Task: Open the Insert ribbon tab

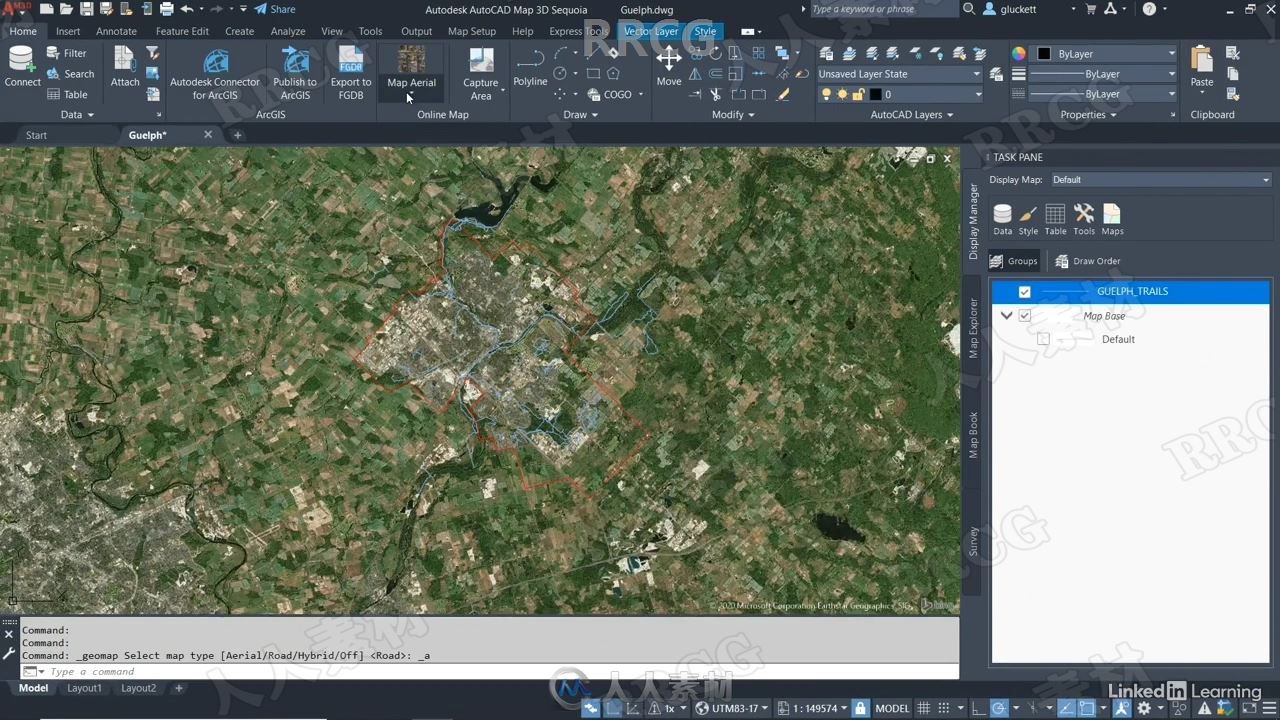Action: (68, 31)
